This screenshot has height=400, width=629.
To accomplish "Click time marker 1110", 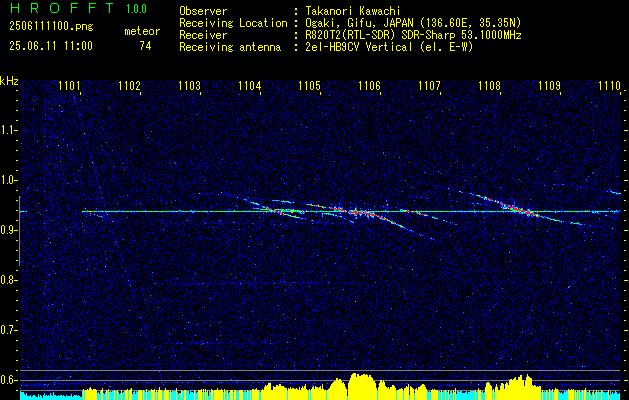I will [x=609, y=85].
